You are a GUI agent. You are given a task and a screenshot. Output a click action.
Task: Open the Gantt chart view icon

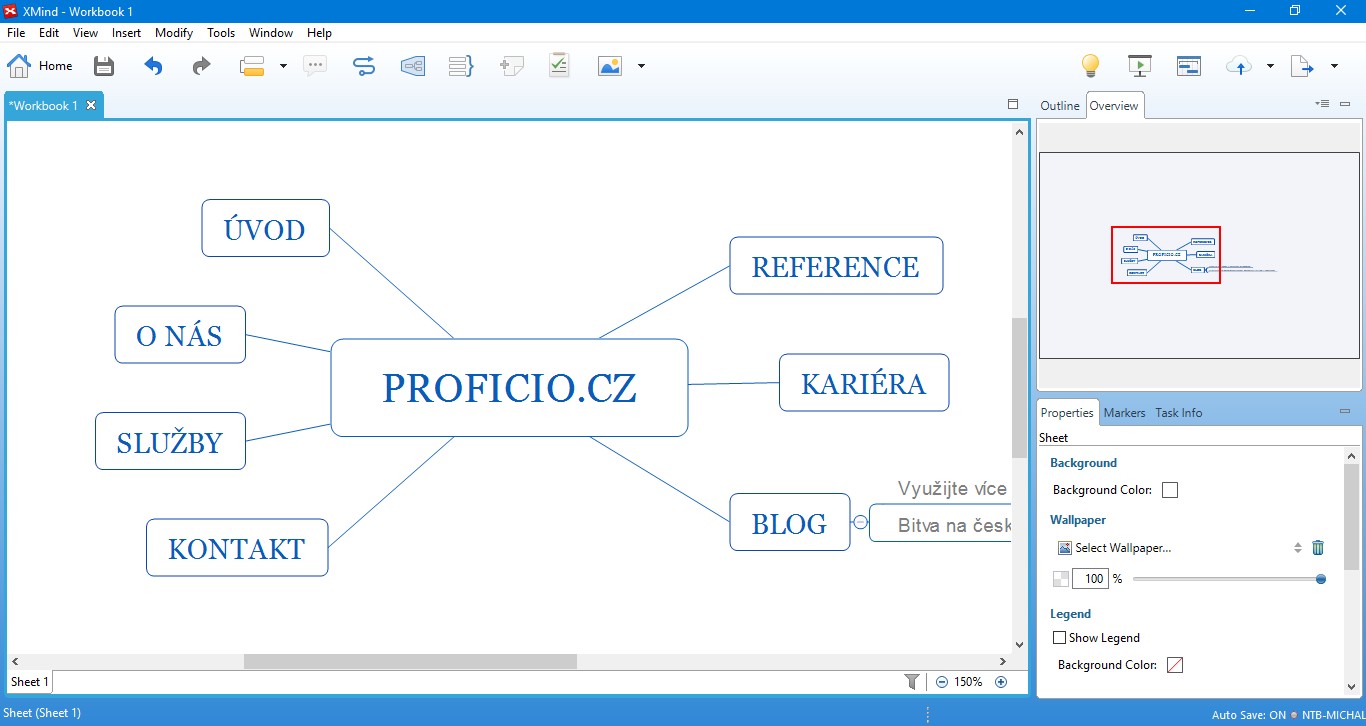1188,66
